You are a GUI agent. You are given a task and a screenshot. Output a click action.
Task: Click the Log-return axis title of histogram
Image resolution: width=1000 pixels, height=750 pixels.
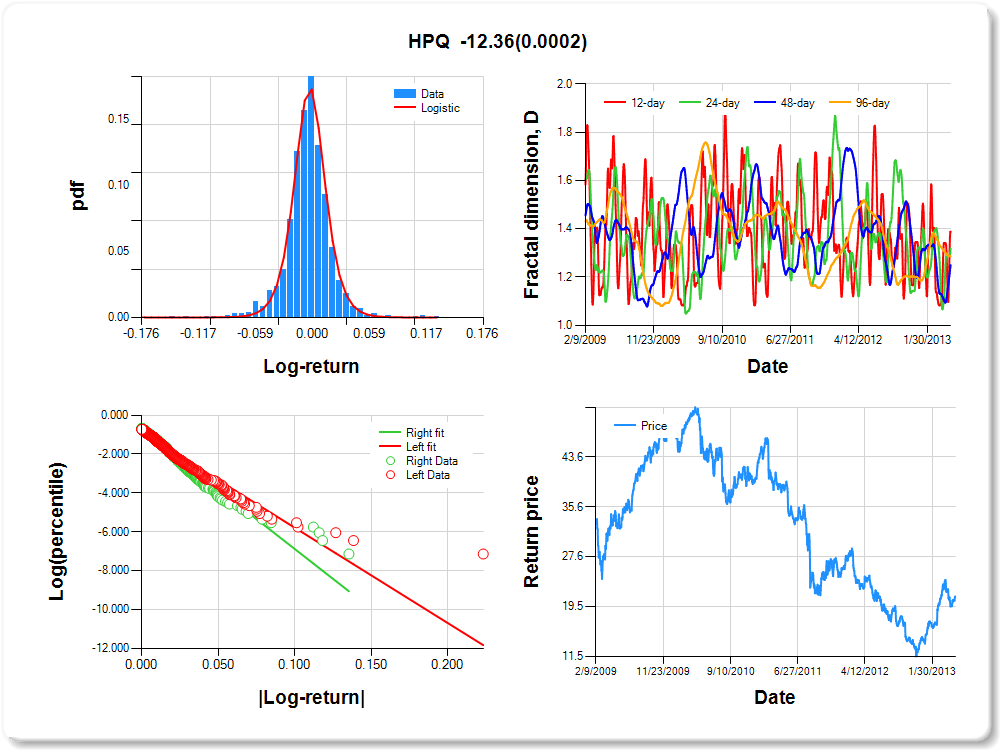coord(311,366)
